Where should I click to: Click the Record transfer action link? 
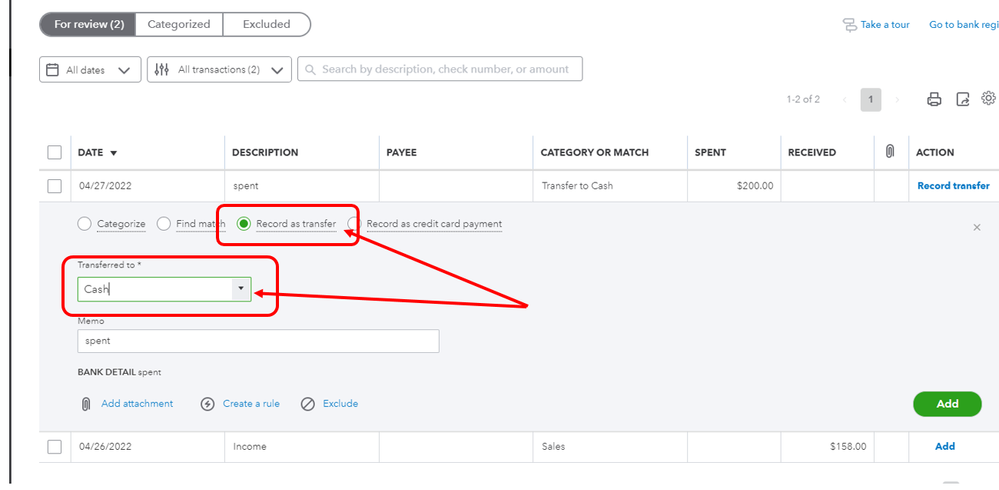pos(953,186)
